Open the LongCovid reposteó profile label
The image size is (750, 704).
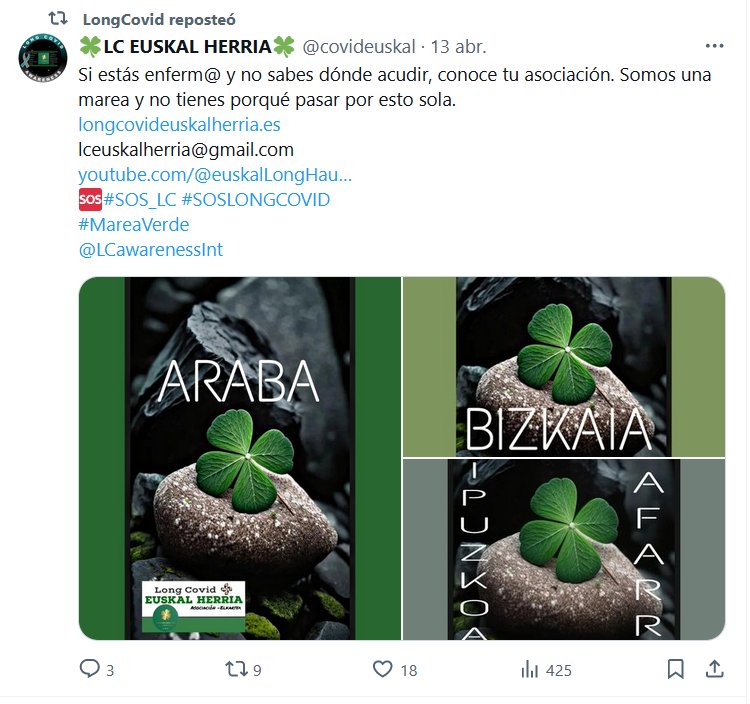pyautogui.click(x=159, y=20)
